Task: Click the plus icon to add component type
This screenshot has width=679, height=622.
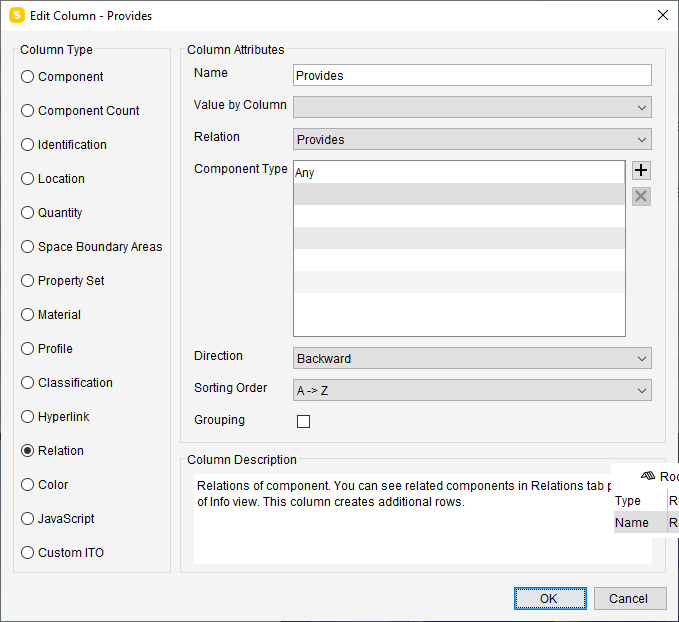Action: [641, 170]
